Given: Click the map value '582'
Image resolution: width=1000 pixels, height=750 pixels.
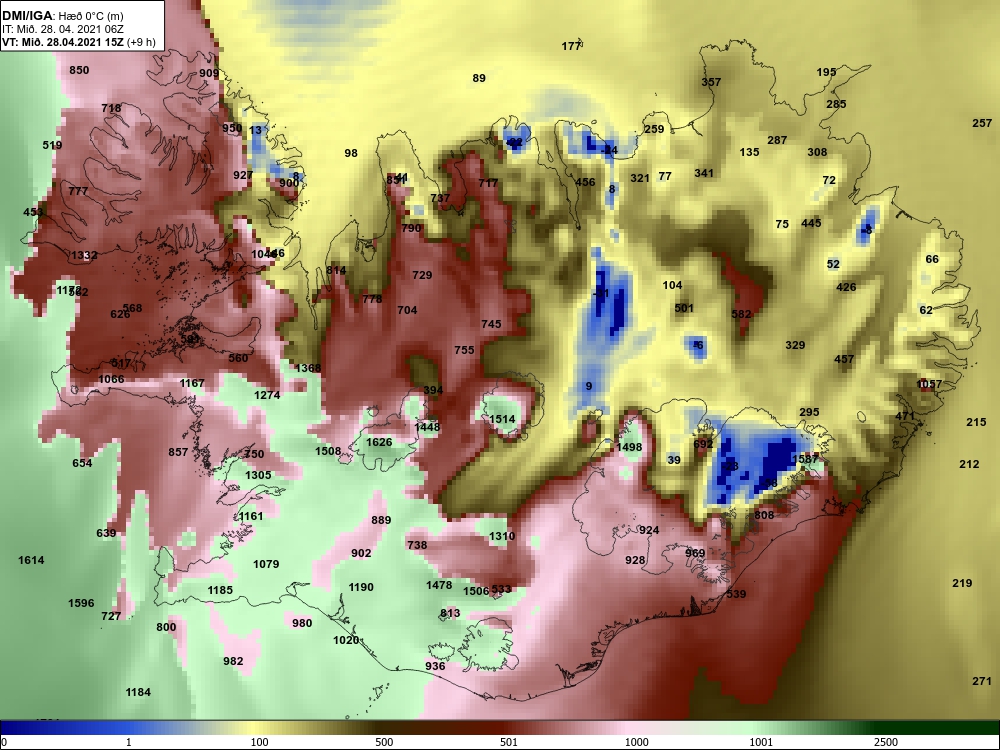Looking at the screenshot, I should 741,314.
